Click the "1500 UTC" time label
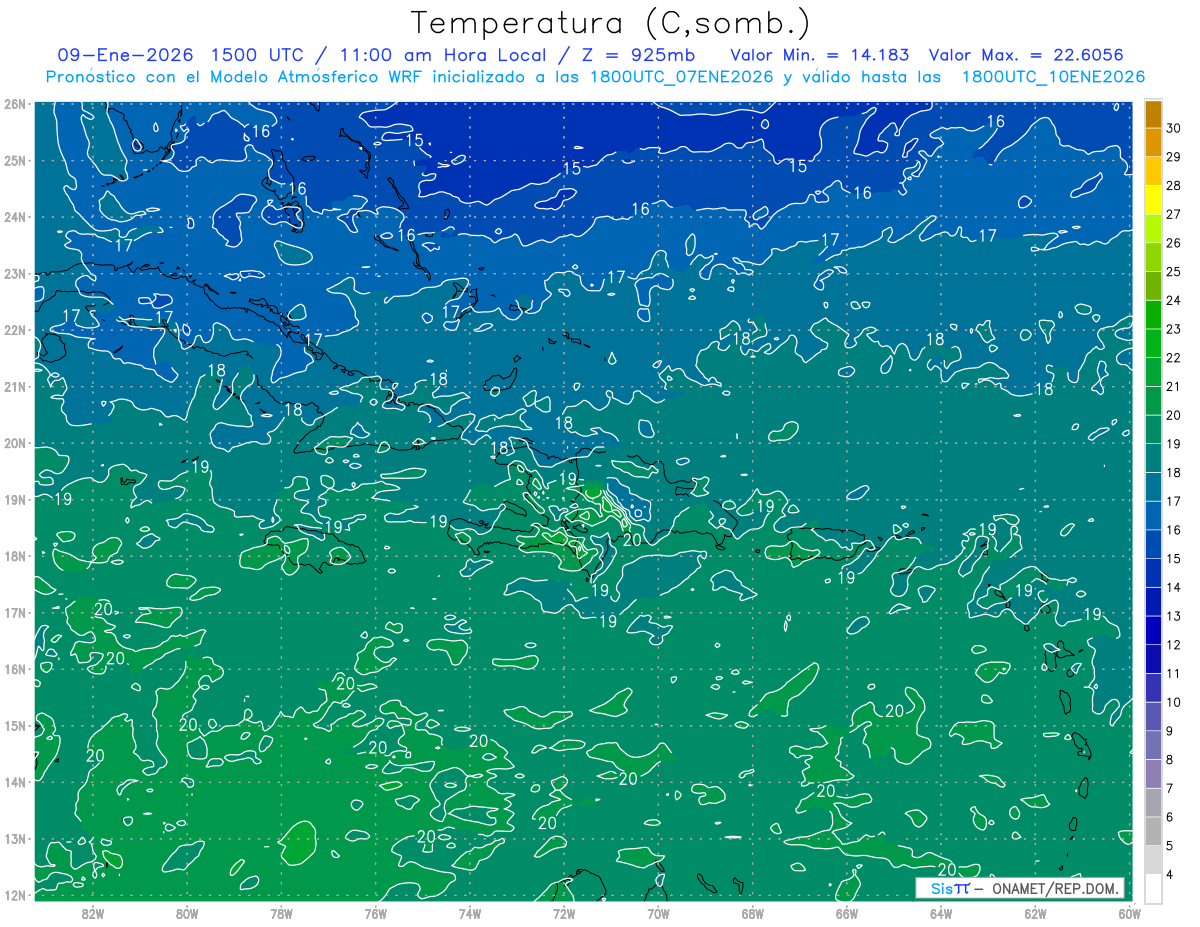1200x927 pixels. (x=258, y=55)
